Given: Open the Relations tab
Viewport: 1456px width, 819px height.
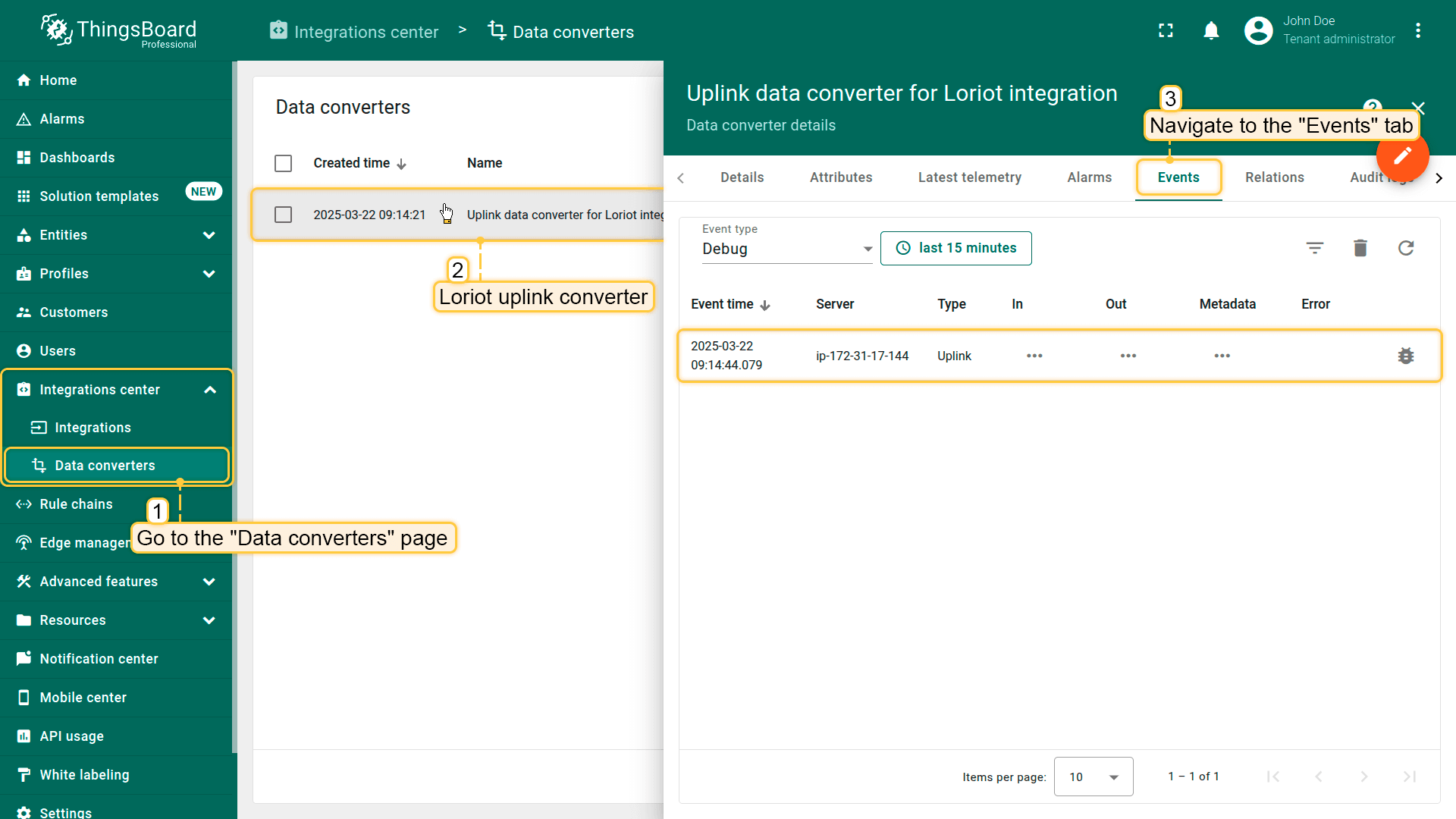Looking at the screenshot, I should point(1274,177).
